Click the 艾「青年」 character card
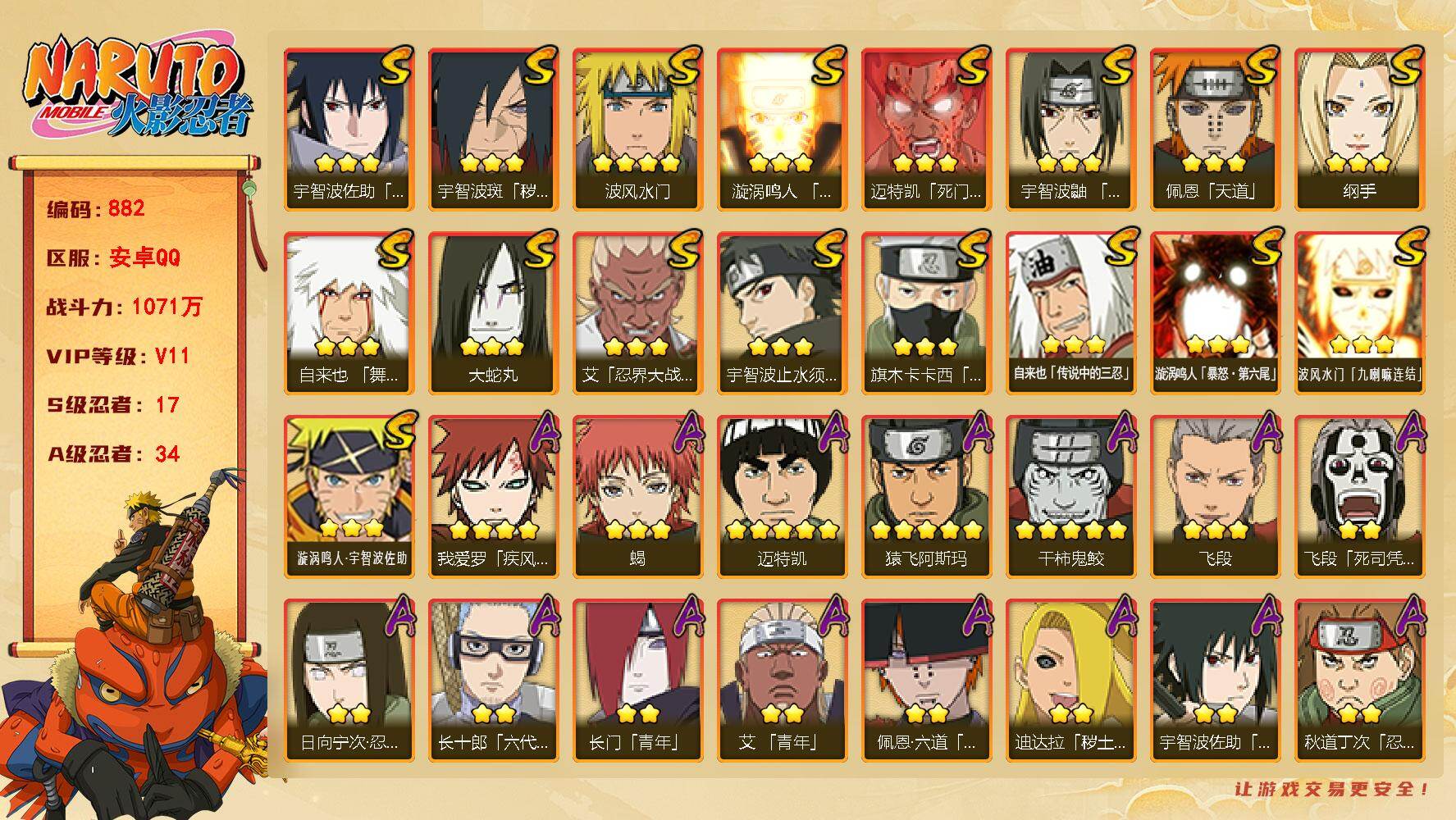The height and width of the screenshot is (820, 1456). coord(782,681)
